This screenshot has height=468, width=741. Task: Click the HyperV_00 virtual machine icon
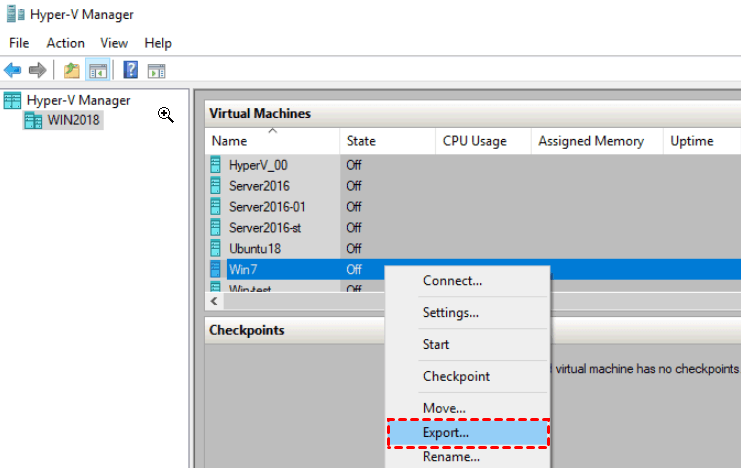tap(215, 165)
